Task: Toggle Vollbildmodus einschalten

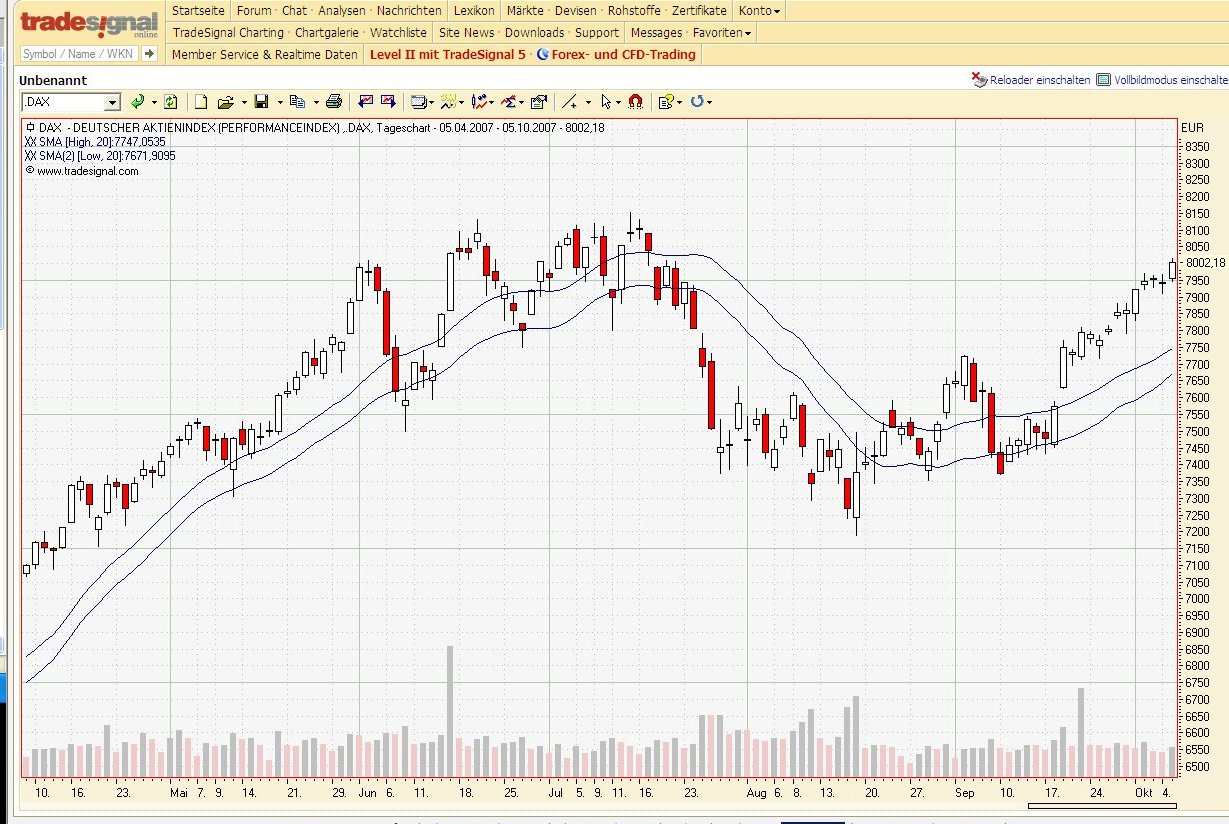Action: [1162, 80]
